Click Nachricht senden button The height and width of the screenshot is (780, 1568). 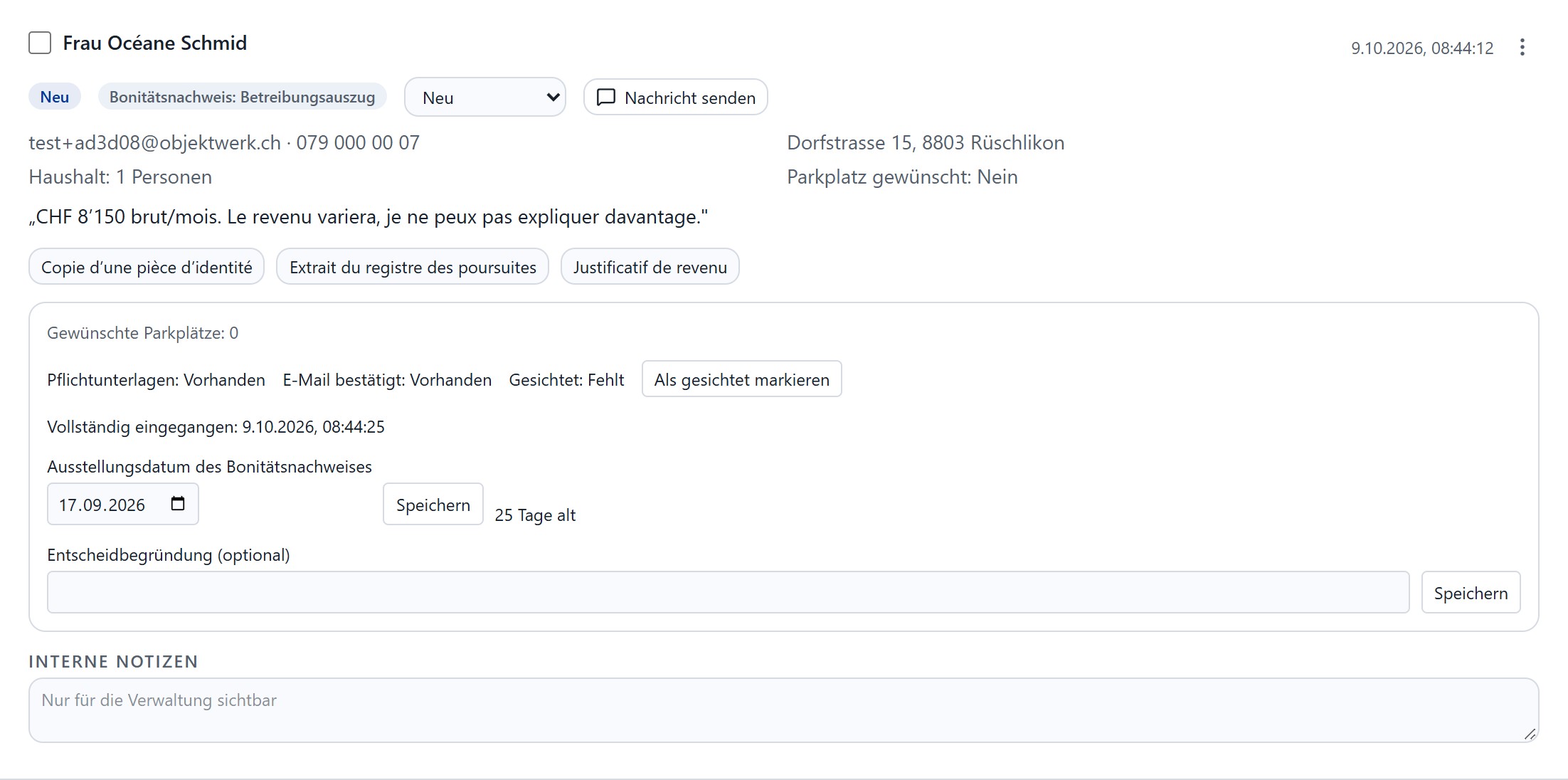[x=675, y=97]
